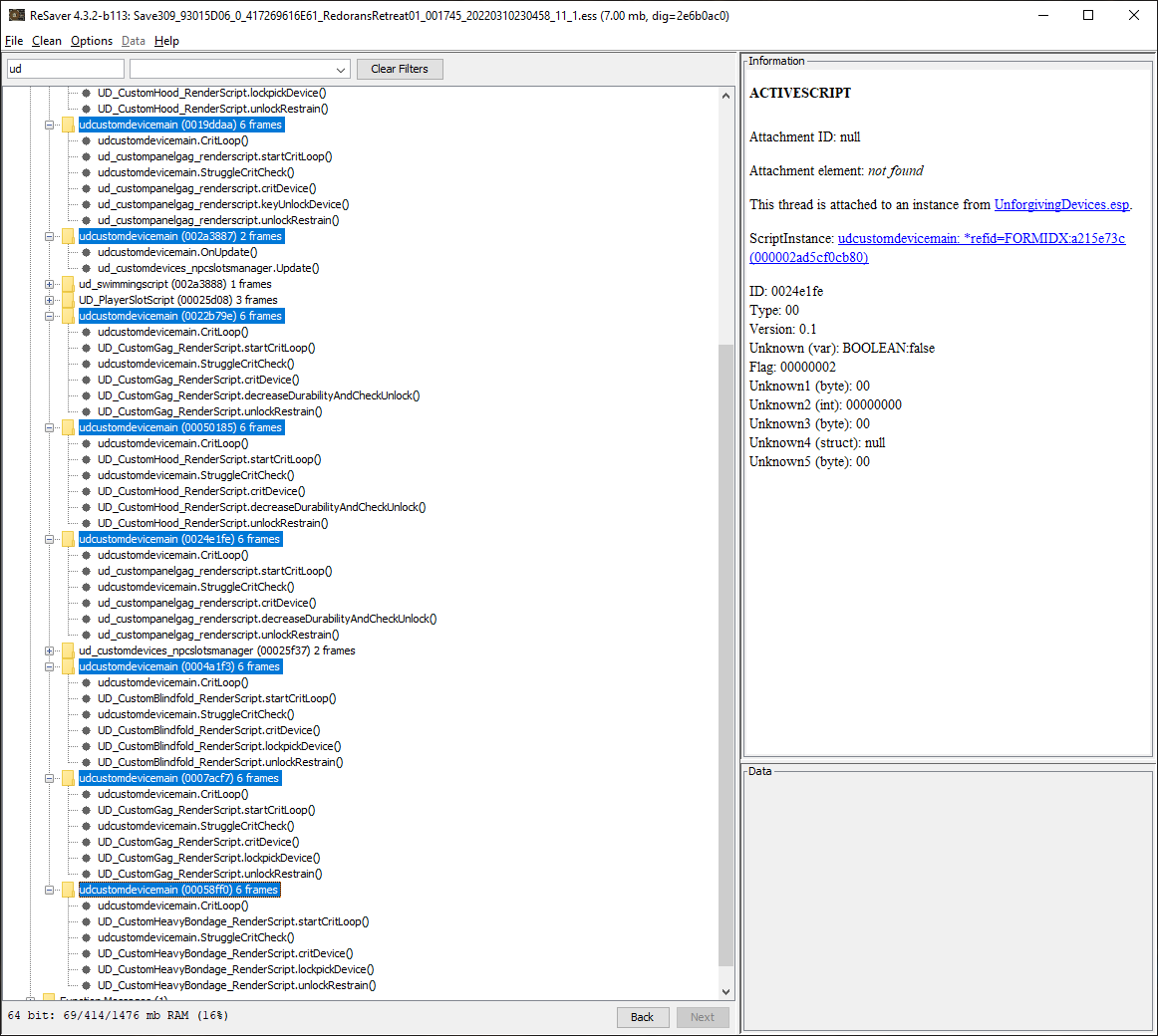This screenshot has height=1036, width=1158.
Task: Expand the ud_swimmingscript (002a3888) node
Action: coord(49,284)
